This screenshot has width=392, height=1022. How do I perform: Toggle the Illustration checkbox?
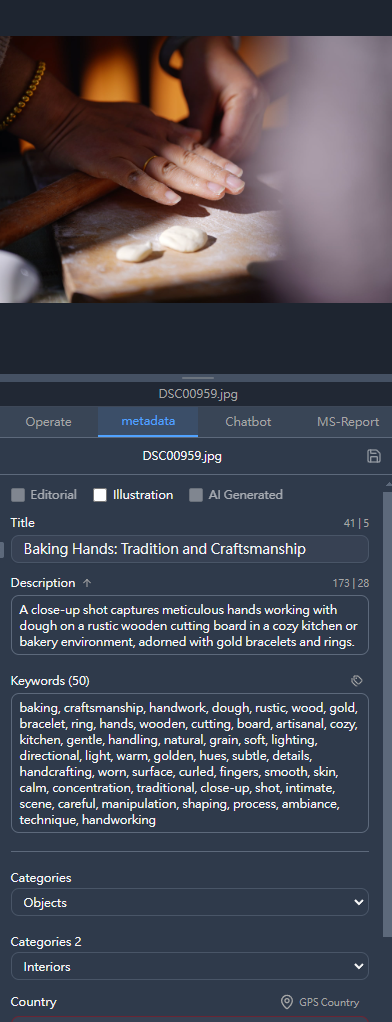100,495
